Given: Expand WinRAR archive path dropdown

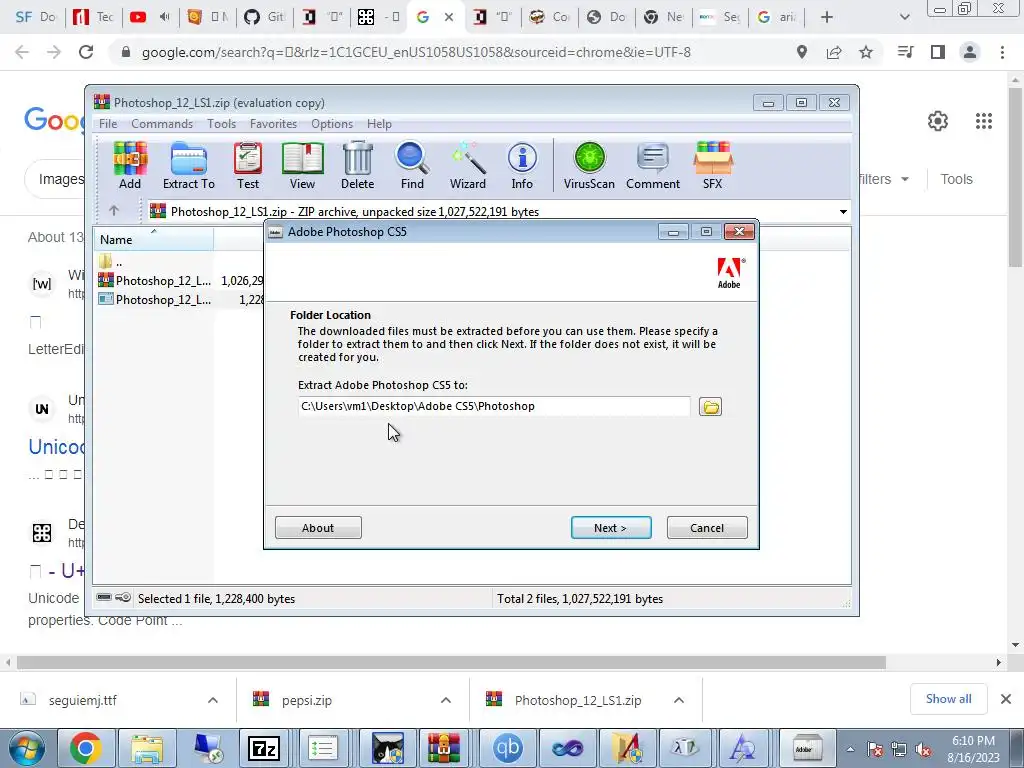Looking at the screenshot, I should pos(843,212).
